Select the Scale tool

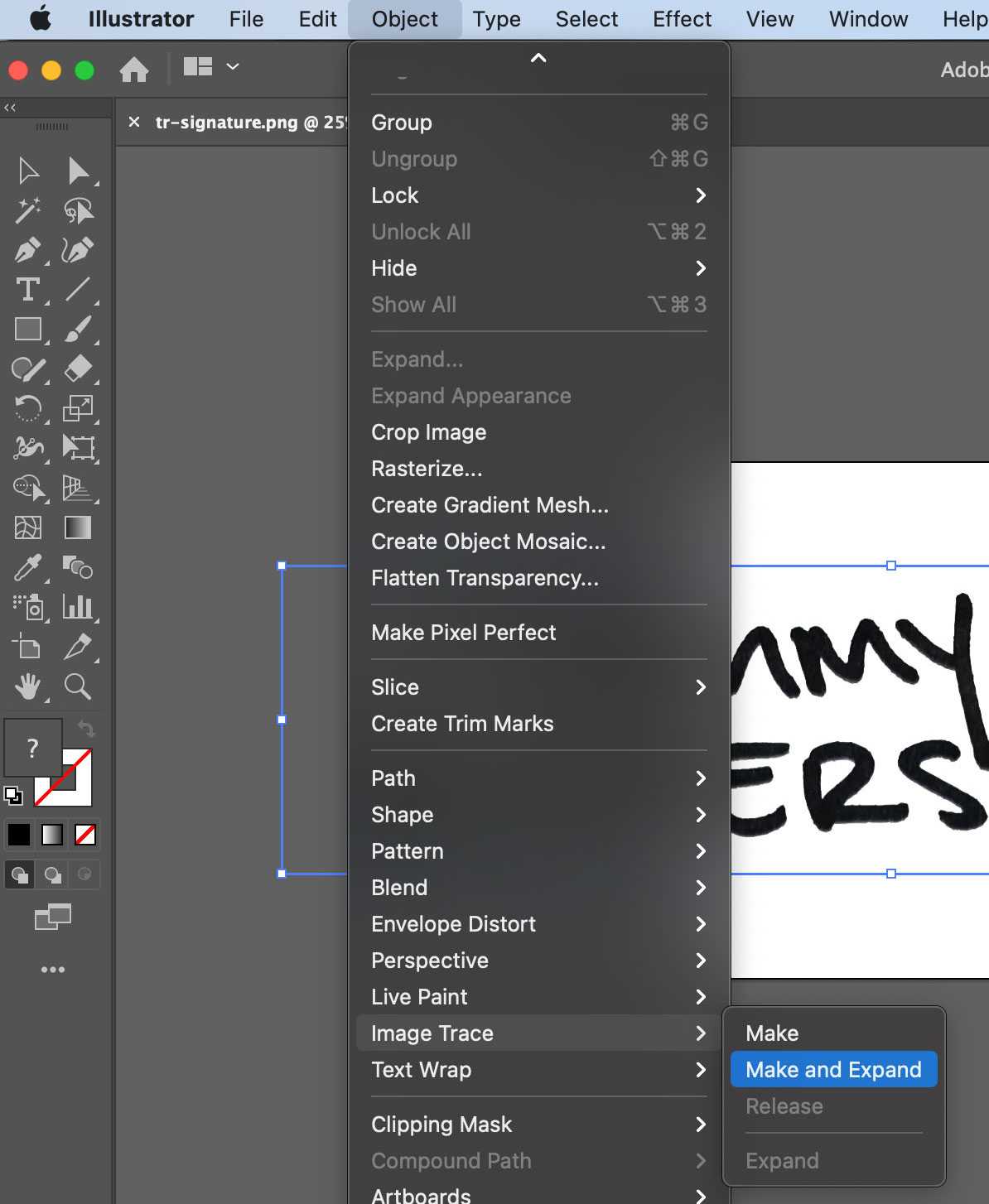pos(79,408)
